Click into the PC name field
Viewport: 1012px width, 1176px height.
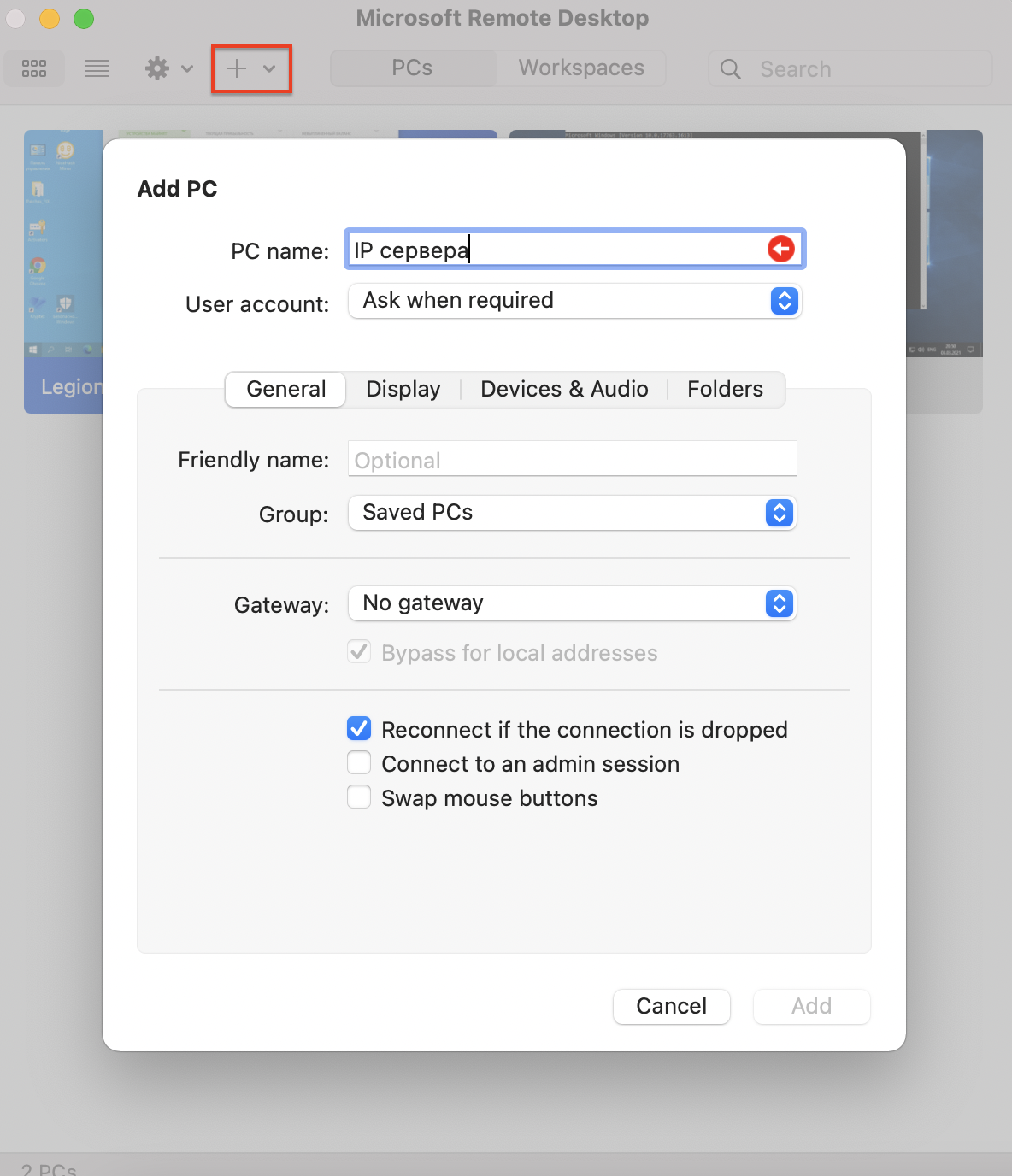tap(574, 250)
